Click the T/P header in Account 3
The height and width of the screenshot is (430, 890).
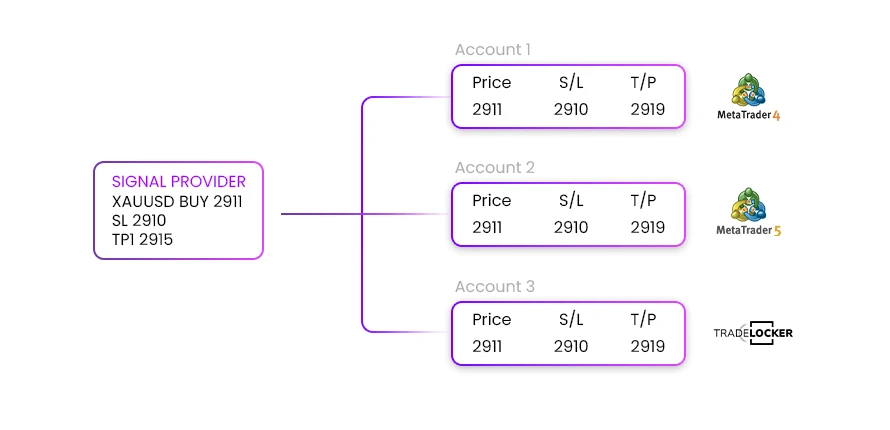(643, 320)
